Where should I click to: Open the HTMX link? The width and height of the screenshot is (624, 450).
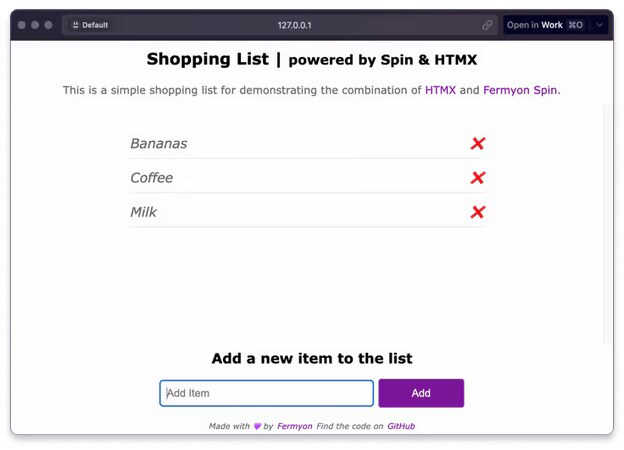pyautogui.click(x=440, y=90)
